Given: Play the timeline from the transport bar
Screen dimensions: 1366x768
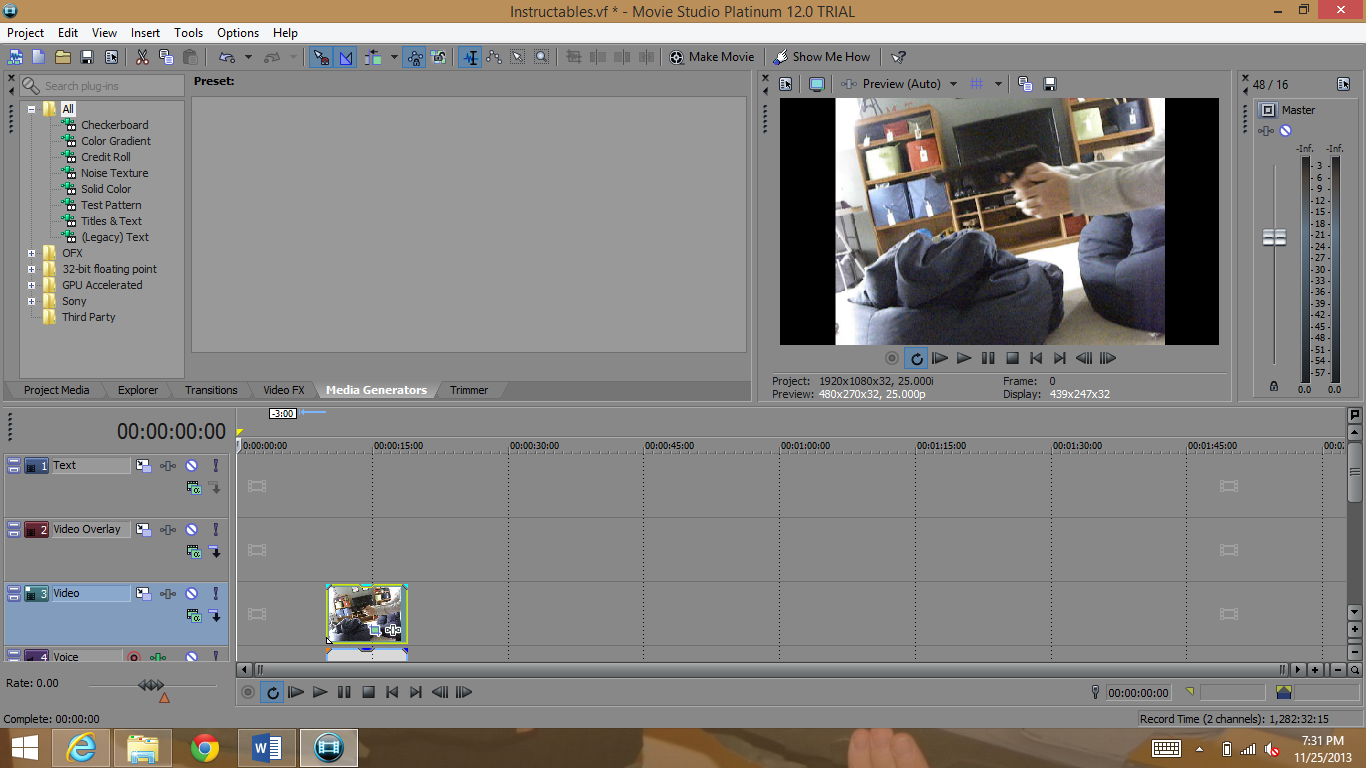Looking at the screenshot, I should 320,692.
